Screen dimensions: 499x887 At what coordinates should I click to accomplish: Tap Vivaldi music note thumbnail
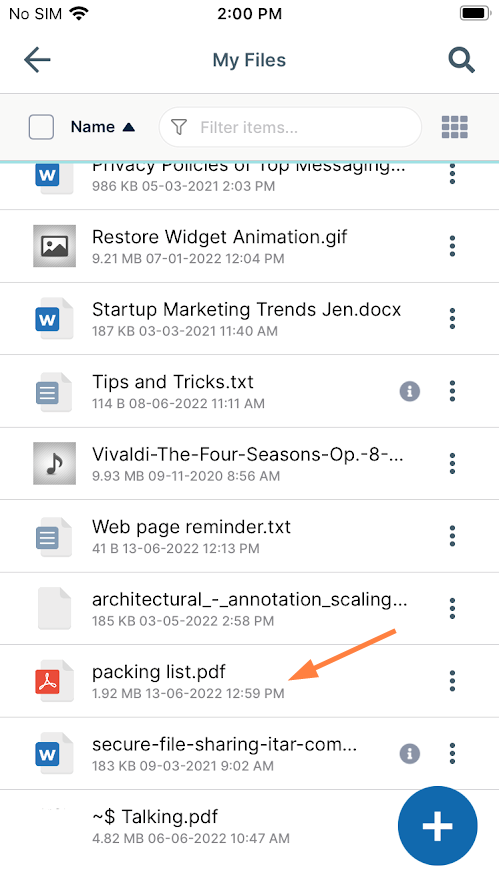coord(54,463)
